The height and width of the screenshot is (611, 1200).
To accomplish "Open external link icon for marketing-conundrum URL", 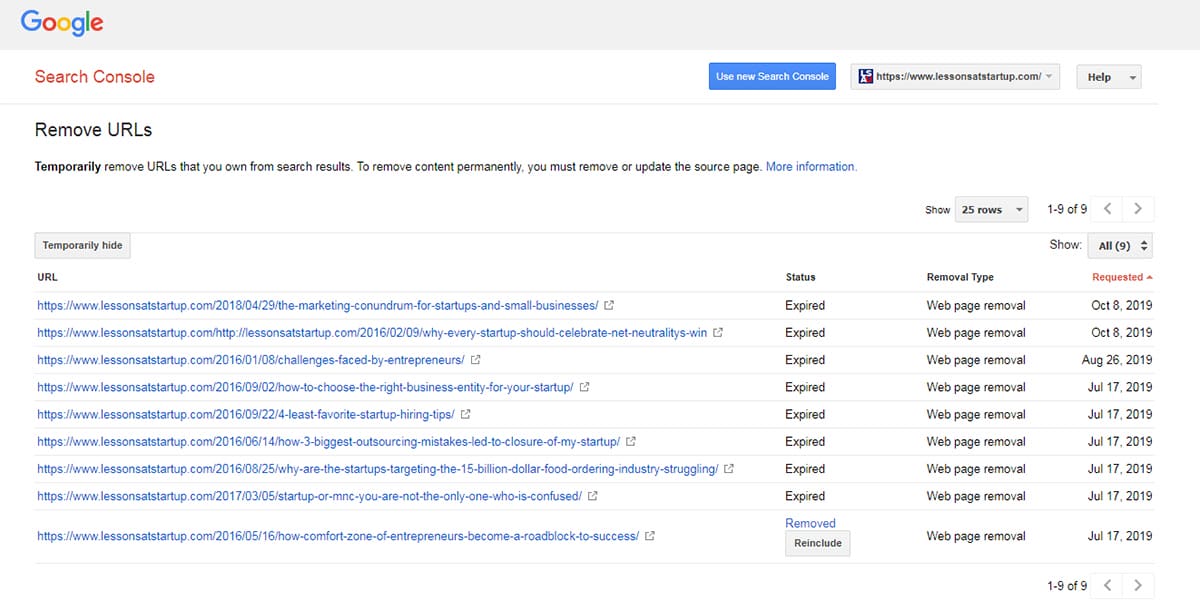I will [610, 305].
